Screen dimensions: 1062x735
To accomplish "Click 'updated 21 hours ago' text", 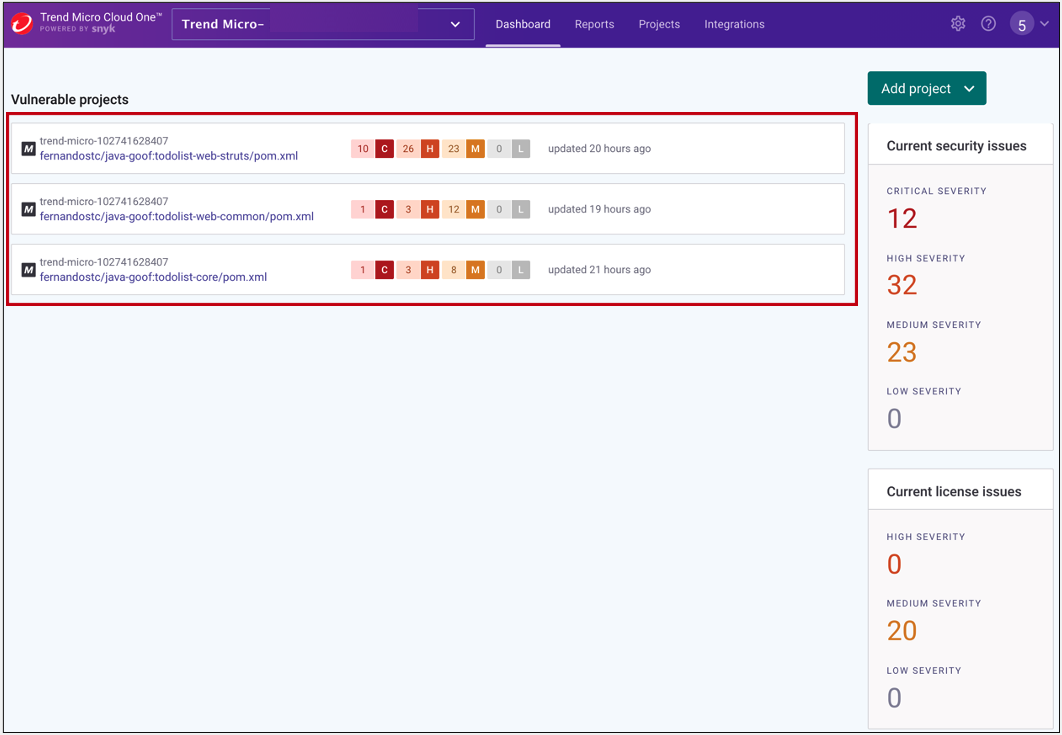I will pos(599,270).
